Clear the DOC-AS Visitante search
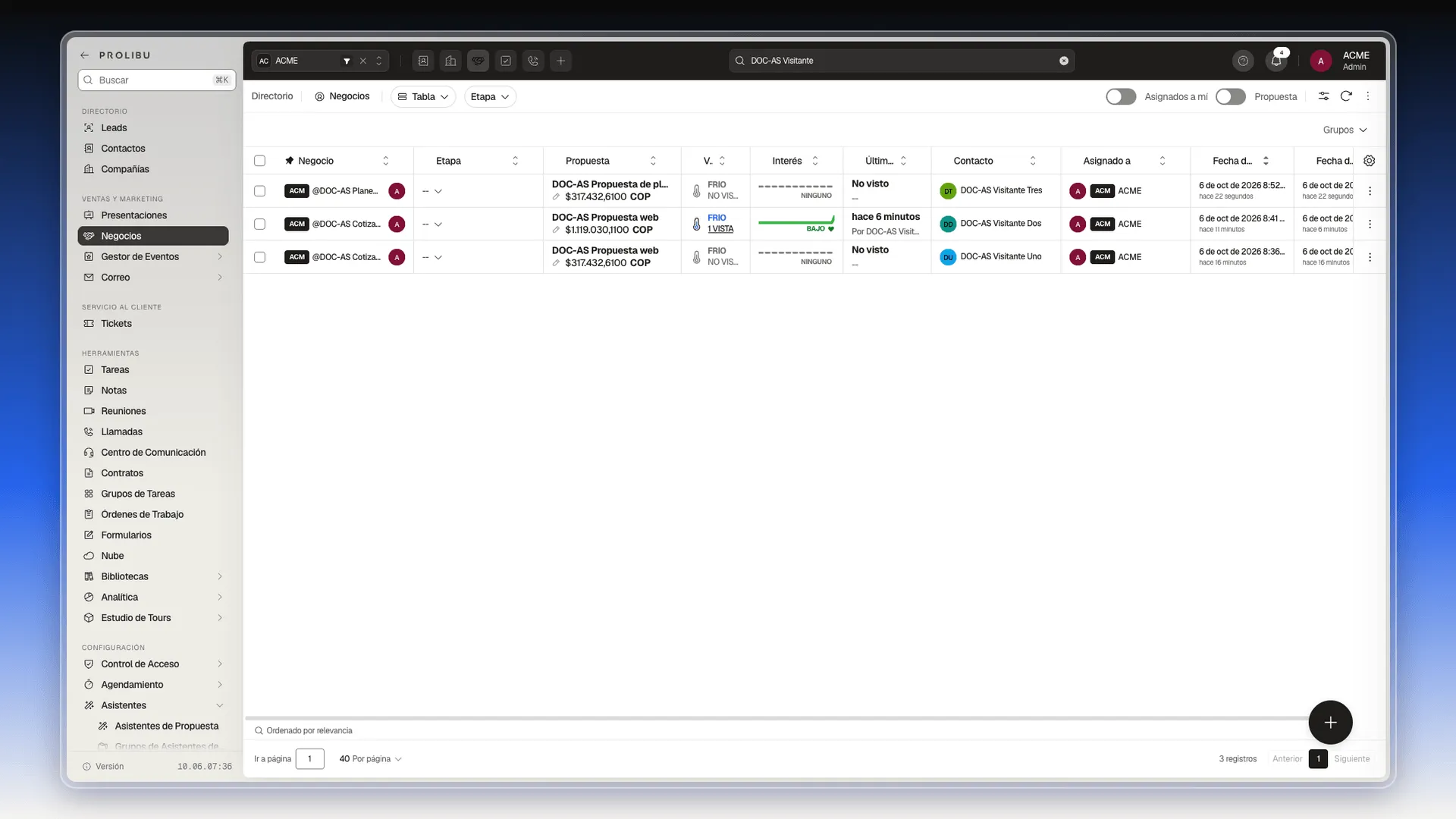This screenshot has width=1456, height=819. click(1064, 61)
